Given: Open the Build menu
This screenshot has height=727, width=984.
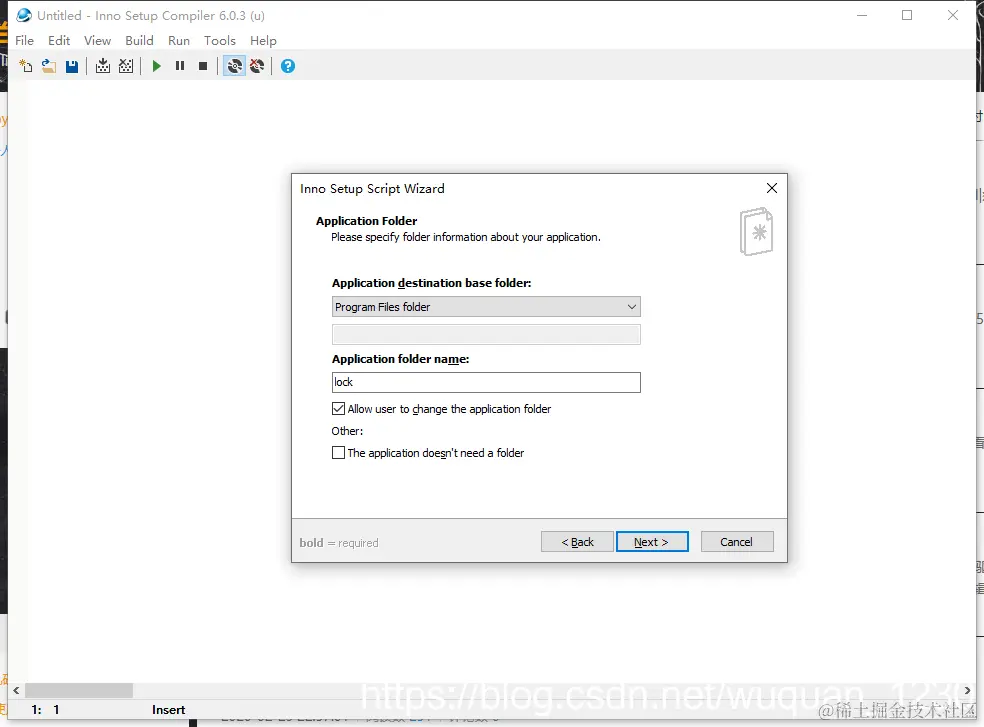Looking at the screenshot, I should (139, 41).
